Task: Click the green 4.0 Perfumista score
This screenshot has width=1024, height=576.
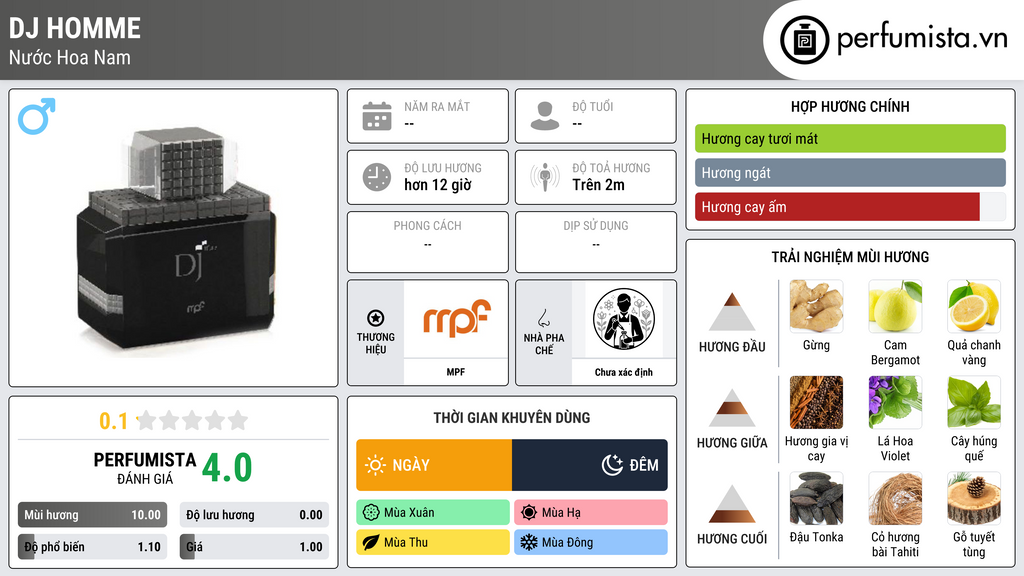Action: coord(227,467)
